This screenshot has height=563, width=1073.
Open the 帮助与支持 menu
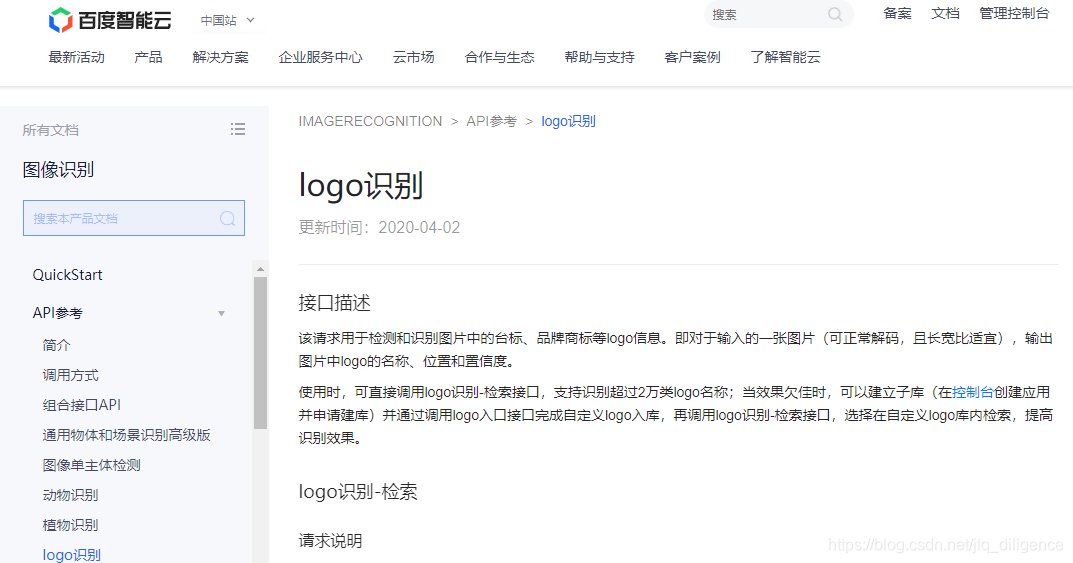coord(599,57)
